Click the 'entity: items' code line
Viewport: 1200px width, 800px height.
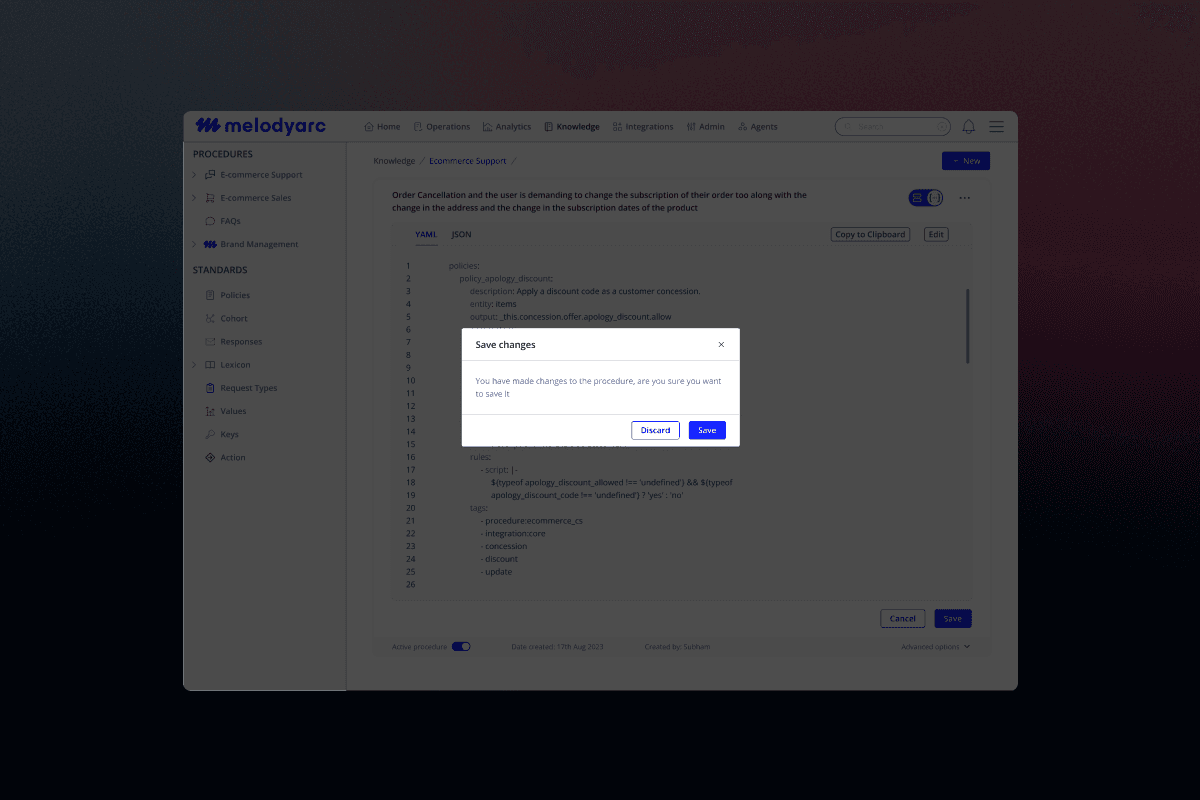(x=493, y=304)
